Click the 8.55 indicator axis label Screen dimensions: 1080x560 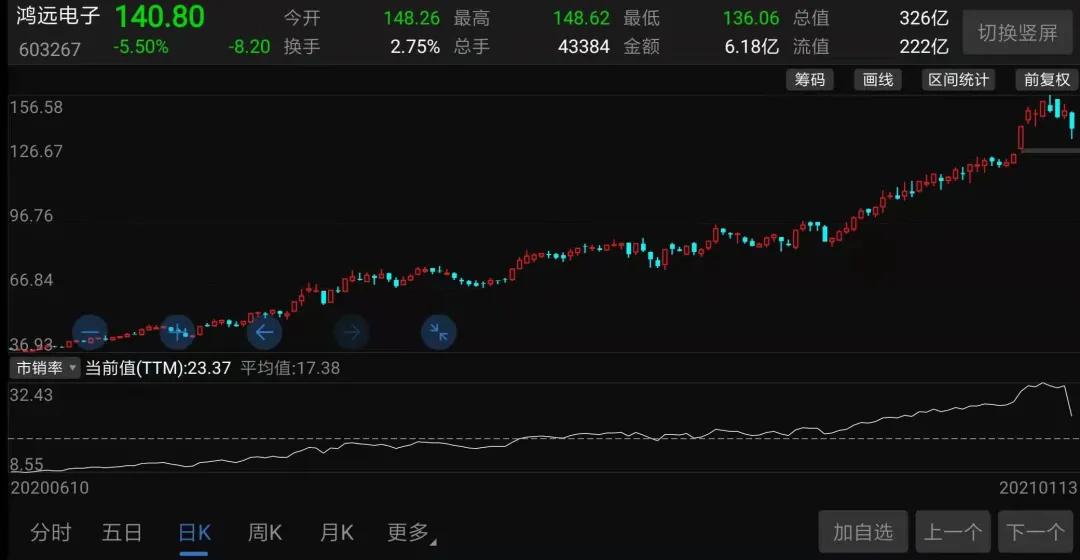[26, 464]
